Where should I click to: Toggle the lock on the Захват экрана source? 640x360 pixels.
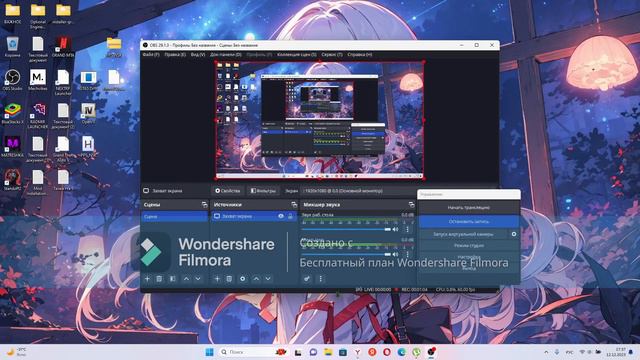[290, 216]
